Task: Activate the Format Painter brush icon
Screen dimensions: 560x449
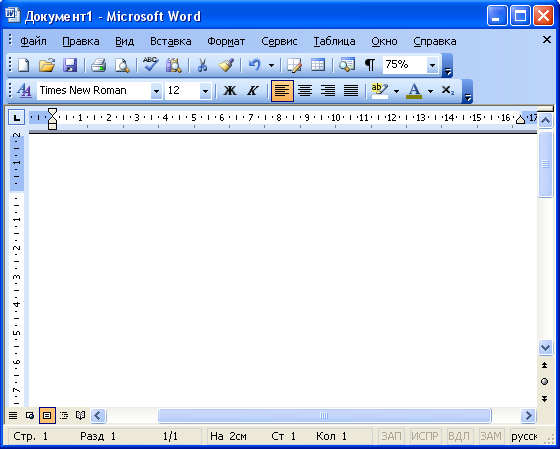Action: (226, 65)
